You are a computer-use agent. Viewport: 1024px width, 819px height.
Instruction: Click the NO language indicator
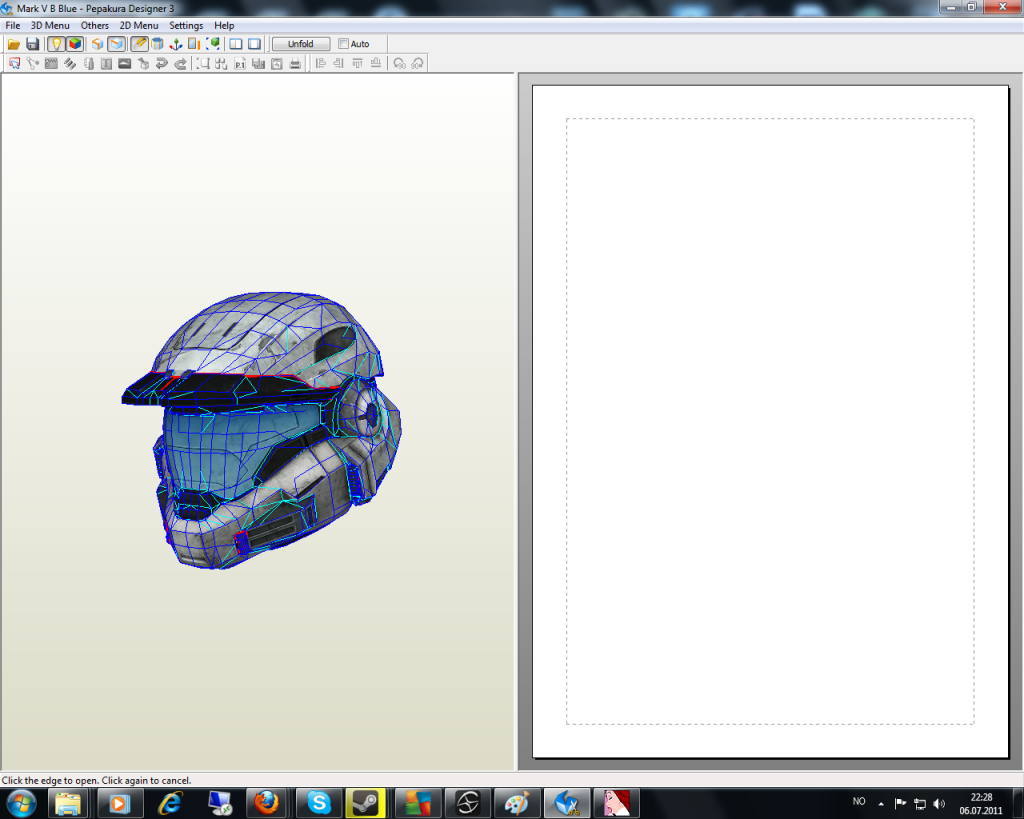pos(859,801)
